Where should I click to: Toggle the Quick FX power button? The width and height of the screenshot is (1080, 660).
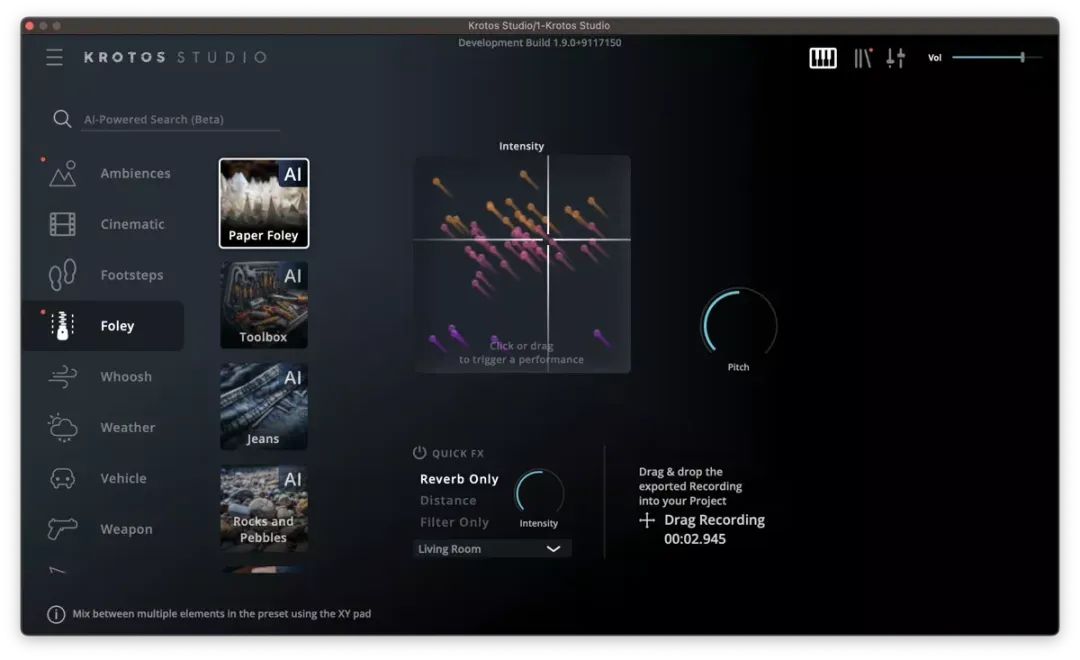tap(420, 453)
